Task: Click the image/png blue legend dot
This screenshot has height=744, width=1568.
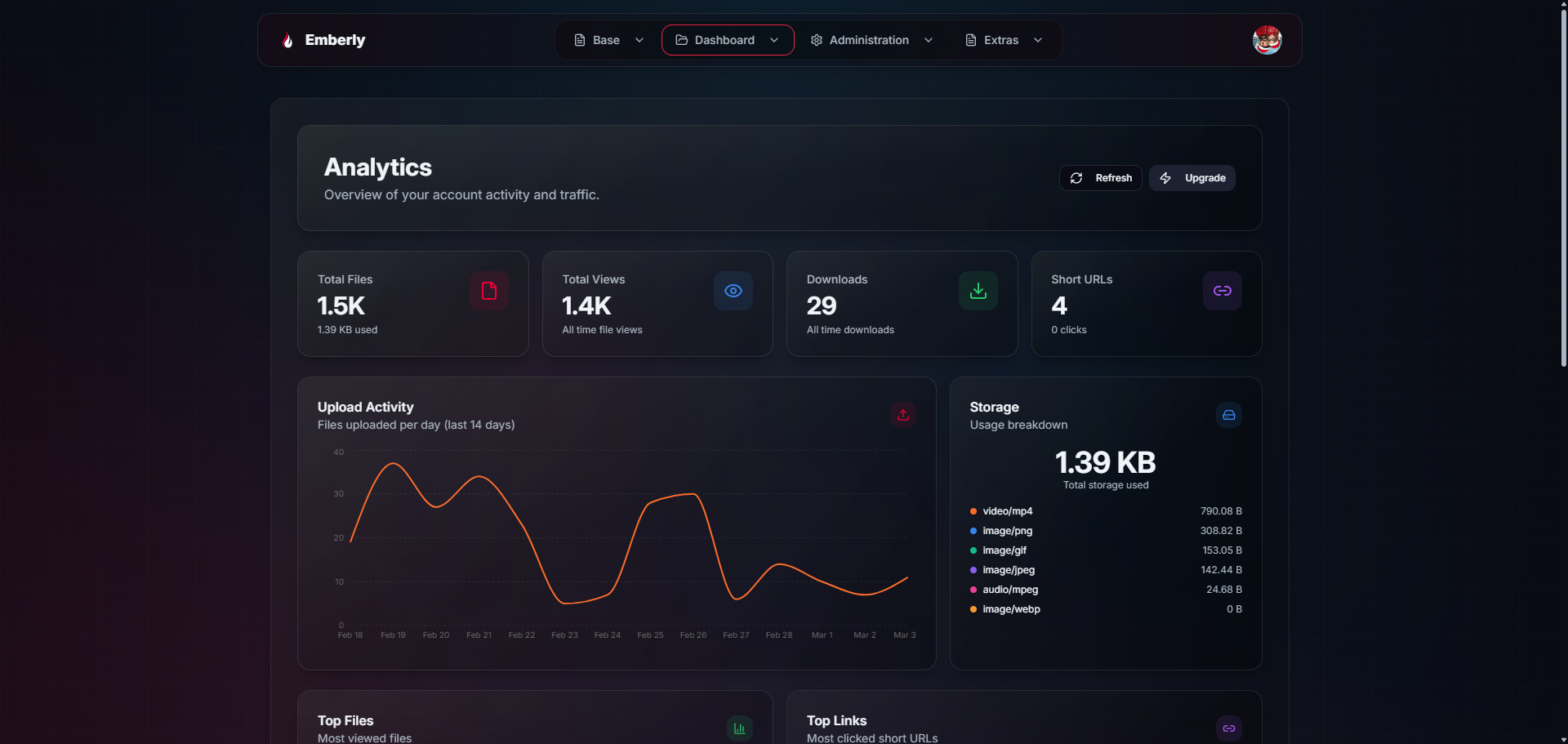Action: 973,531
